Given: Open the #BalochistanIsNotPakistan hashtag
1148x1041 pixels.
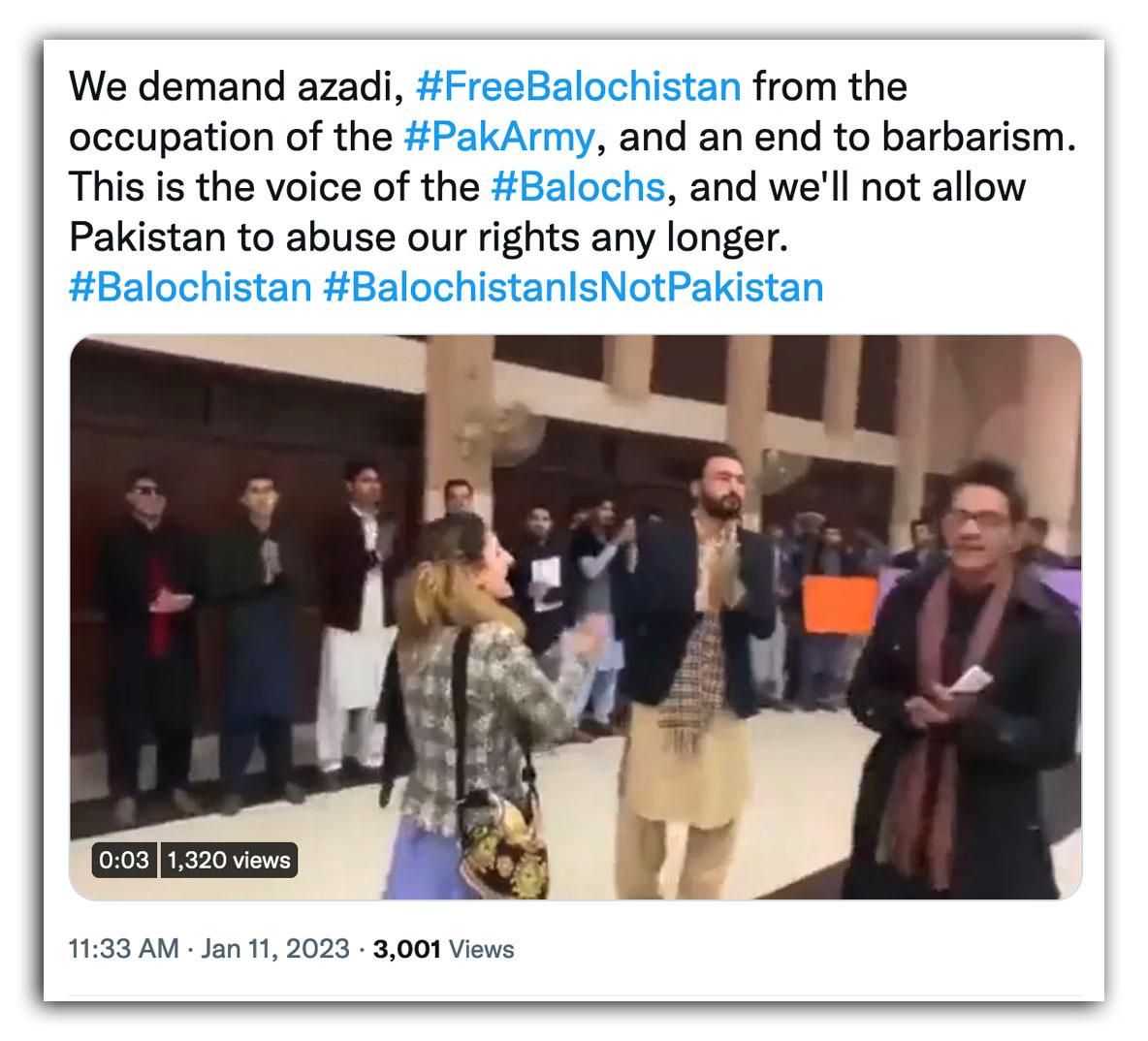Looking at the screenshot, I should 573,287.
